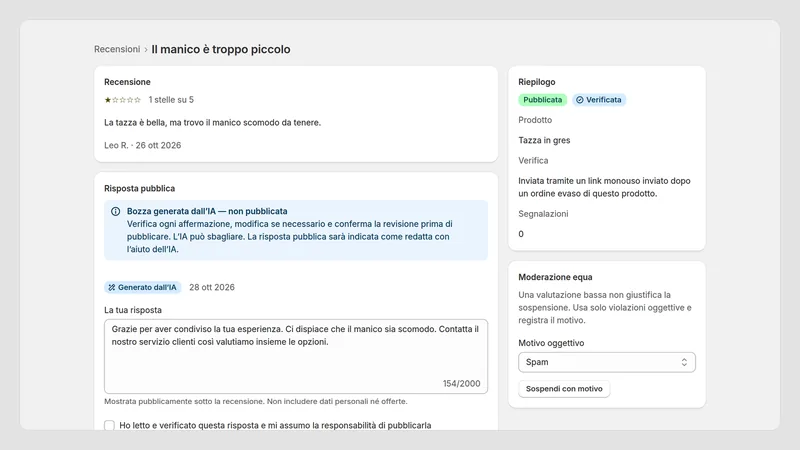Click the Segnalazioni count 0
This screenshot has width=800, height=450.
coord(521,234)
